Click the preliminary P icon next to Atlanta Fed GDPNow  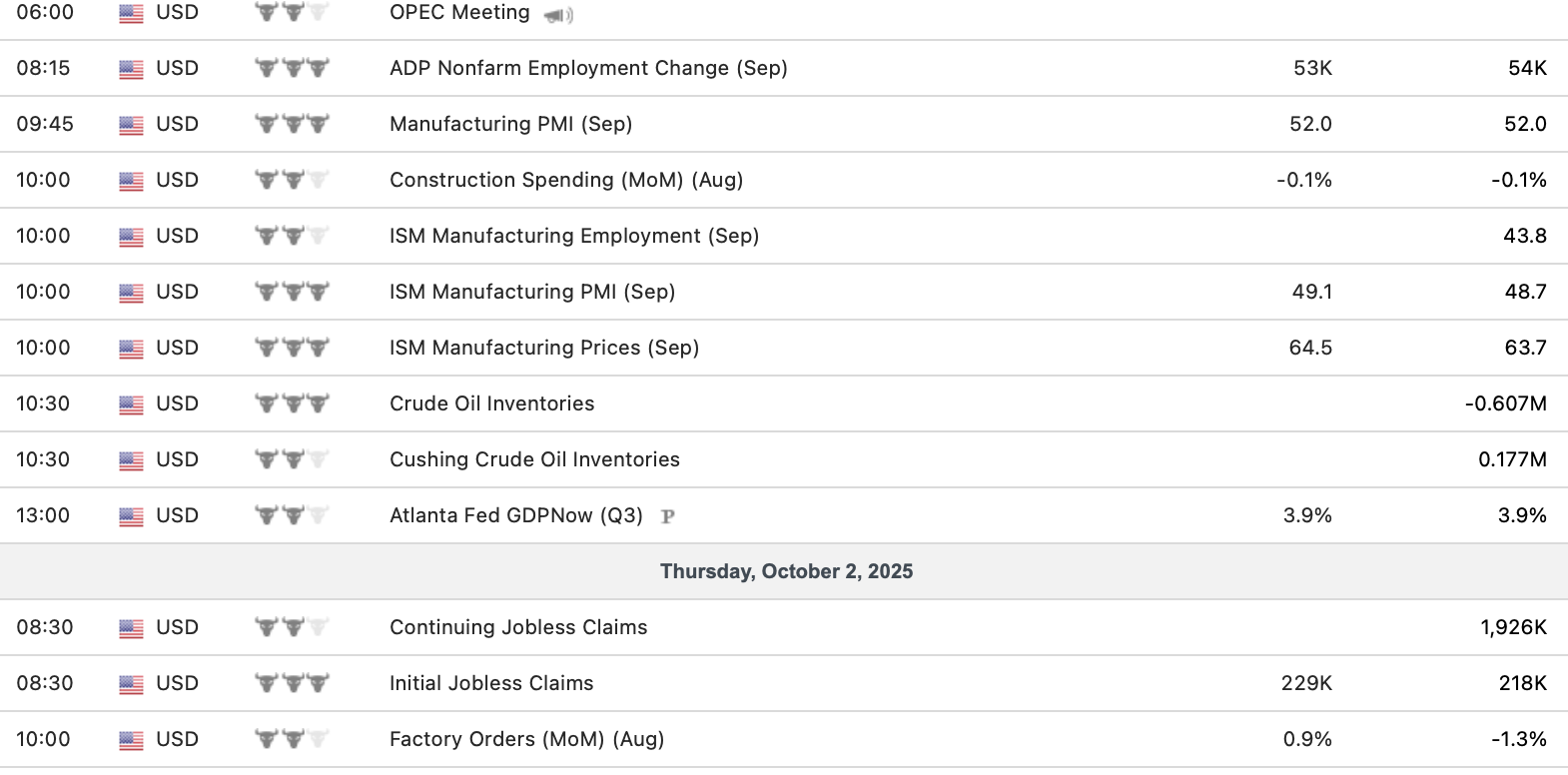(x=668, y=516)
